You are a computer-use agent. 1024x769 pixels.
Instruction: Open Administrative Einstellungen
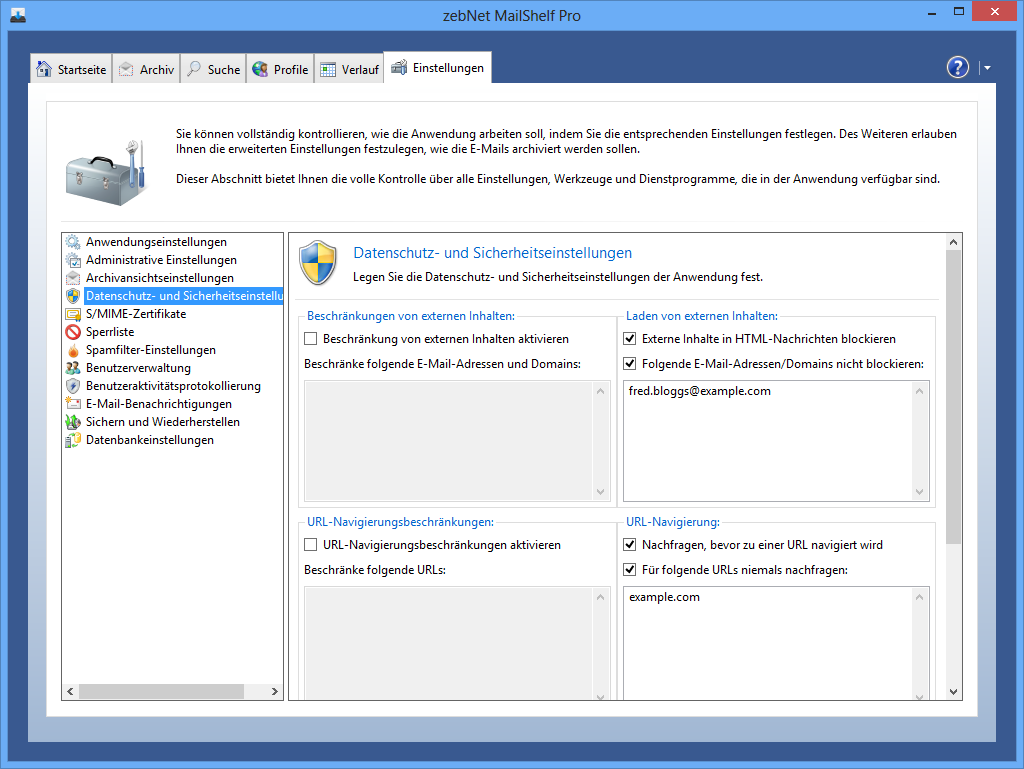161,260
